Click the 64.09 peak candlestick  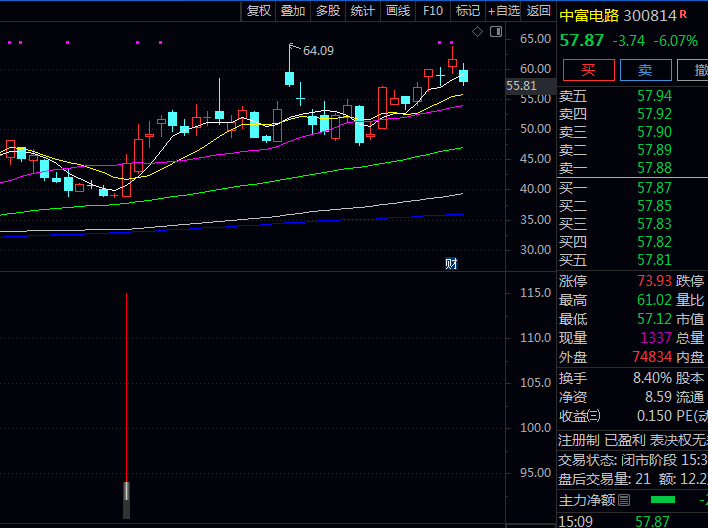(x=289, y=65)
